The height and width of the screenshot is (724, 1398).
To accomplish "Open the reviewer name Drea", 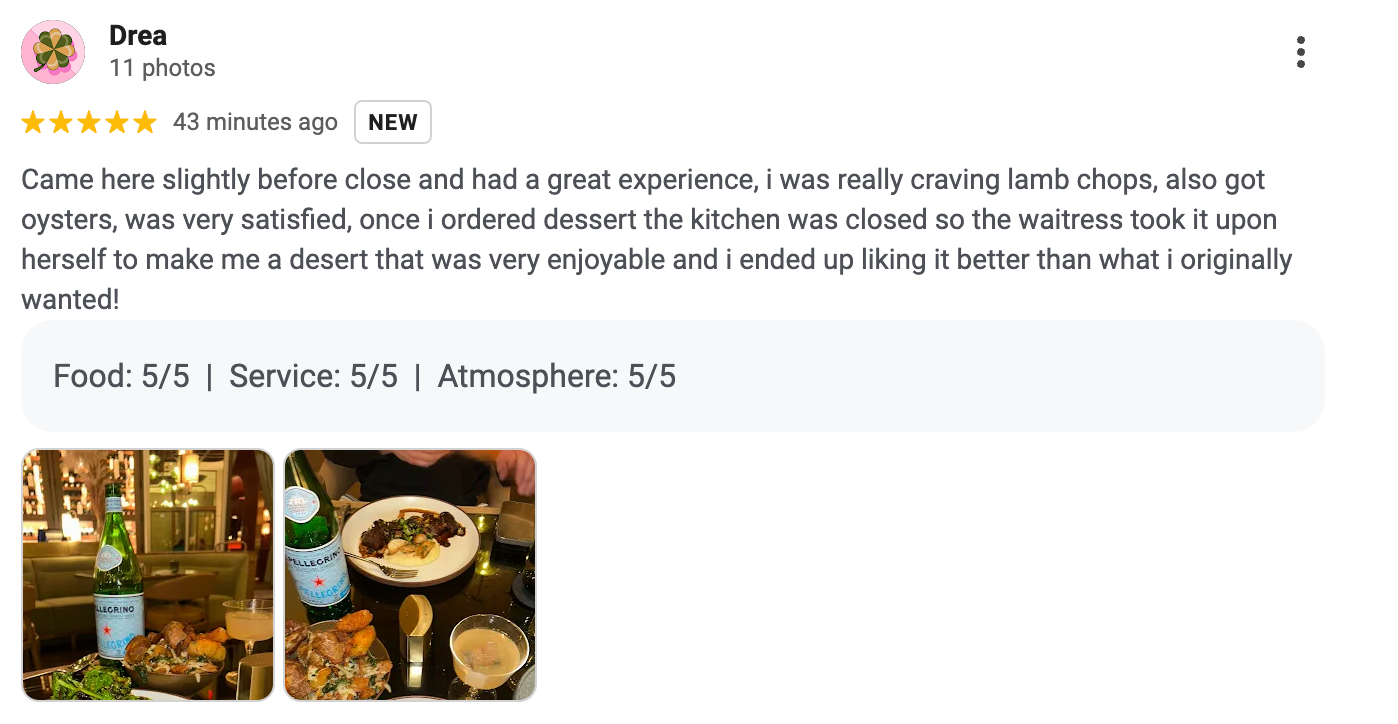I will coord(137,35).
